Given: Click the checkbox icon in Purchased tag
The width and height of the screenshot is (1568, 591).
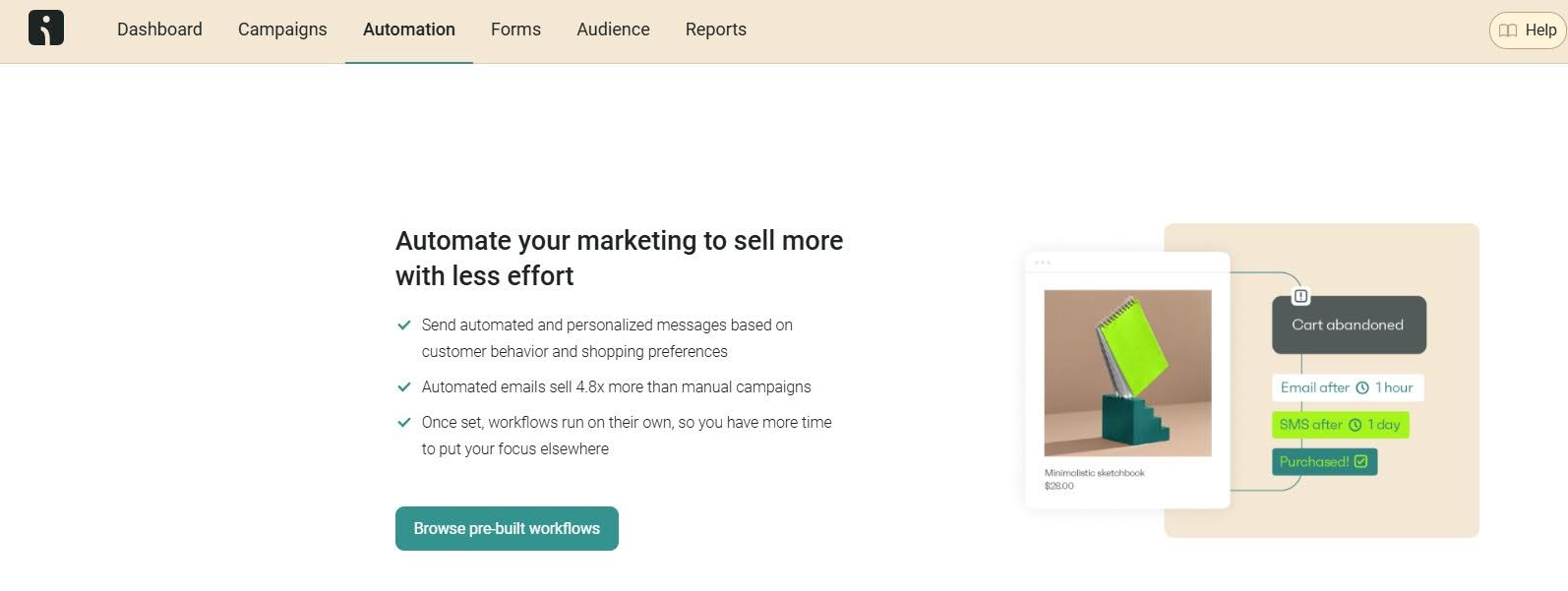Looking at the screenshot, I should (1360, 461).
